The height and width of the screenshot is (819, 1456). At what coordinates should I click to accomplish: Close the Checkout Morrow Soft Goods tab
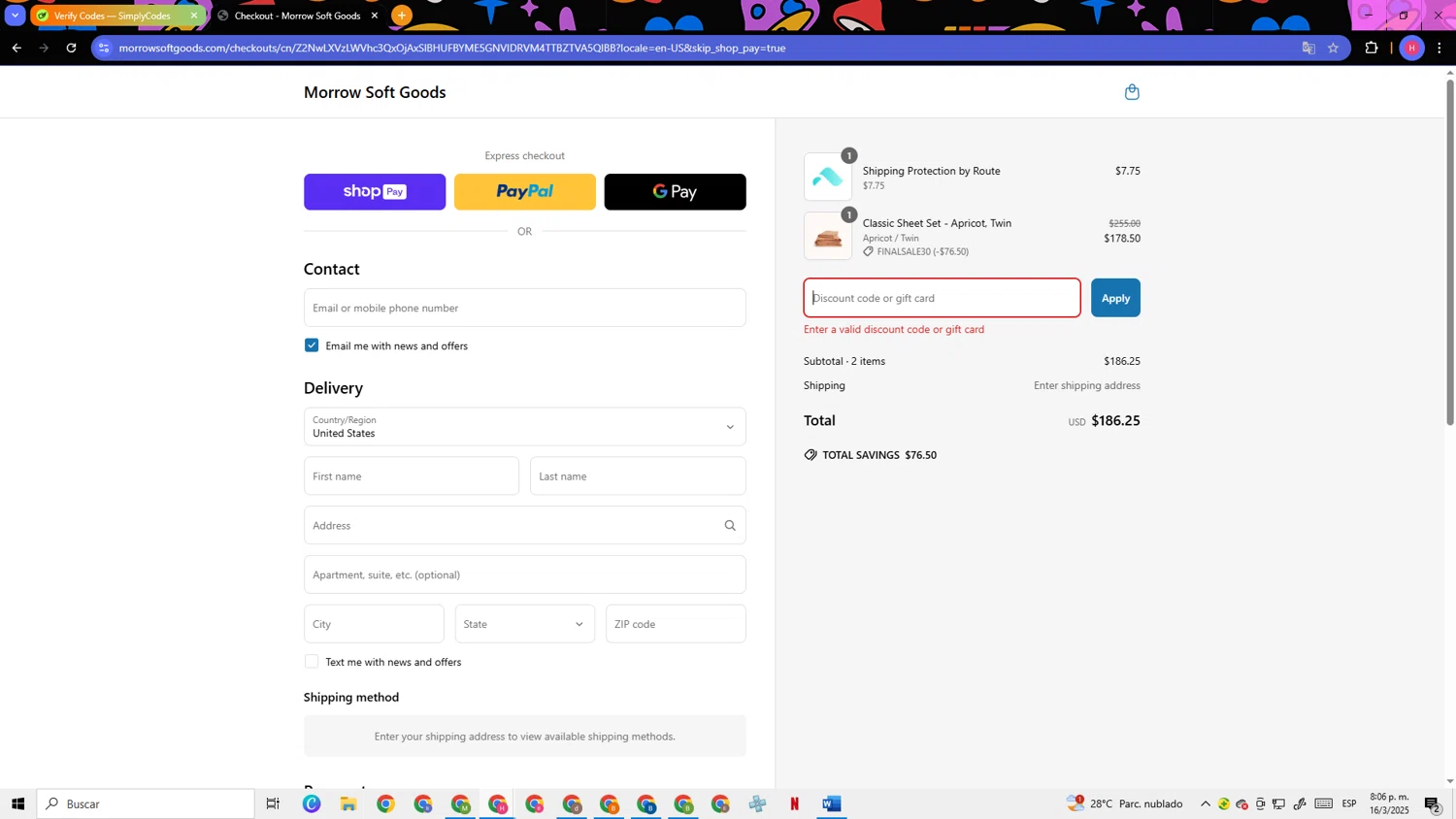[x=375, y=16]
